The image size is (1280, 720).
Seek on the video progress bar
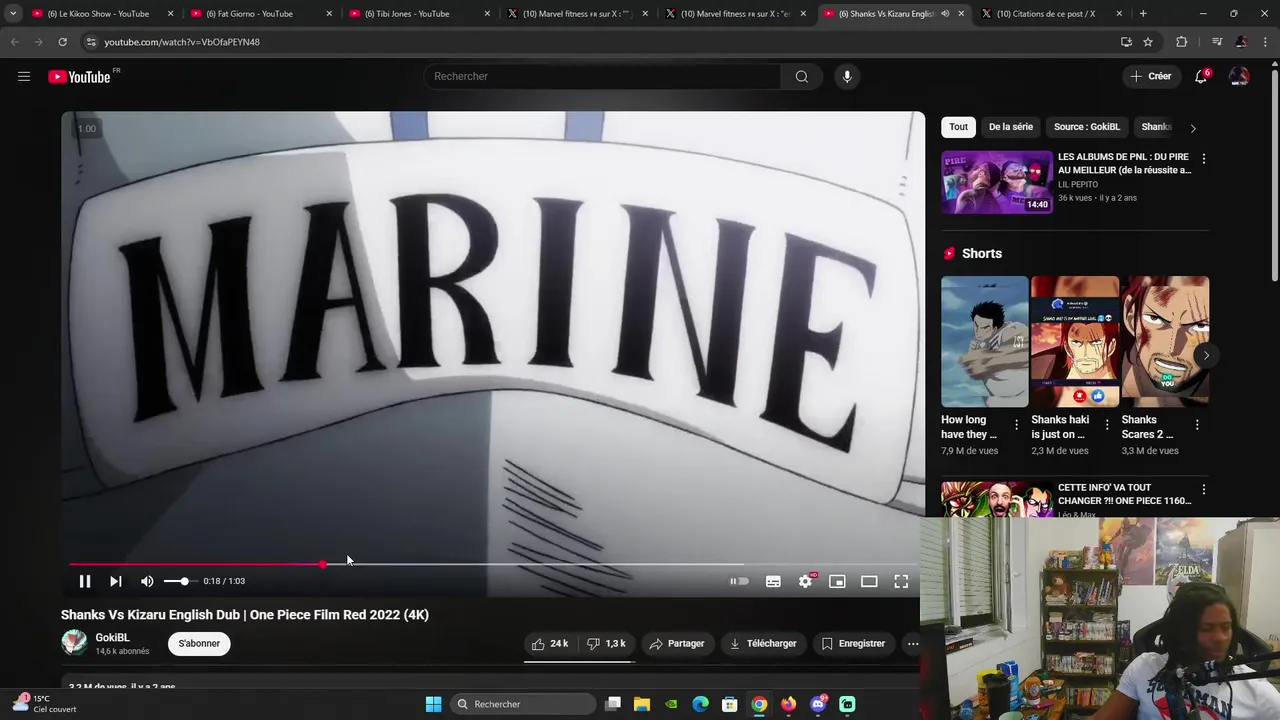[492, 565]
